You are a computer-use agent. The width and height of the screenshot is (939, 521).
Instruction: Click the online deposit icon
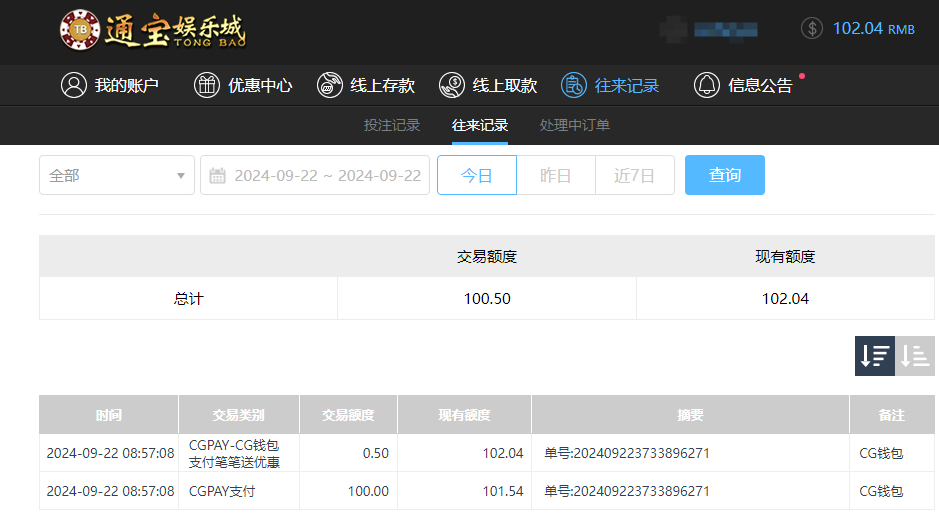(x=330, y=85)
